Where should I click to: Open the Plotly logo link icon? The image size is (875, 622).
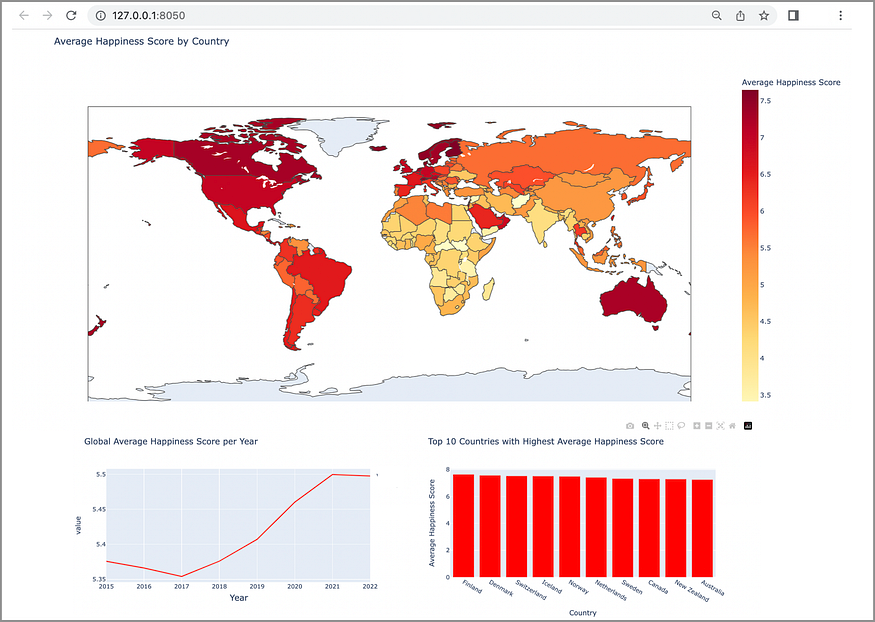(748, 426)
